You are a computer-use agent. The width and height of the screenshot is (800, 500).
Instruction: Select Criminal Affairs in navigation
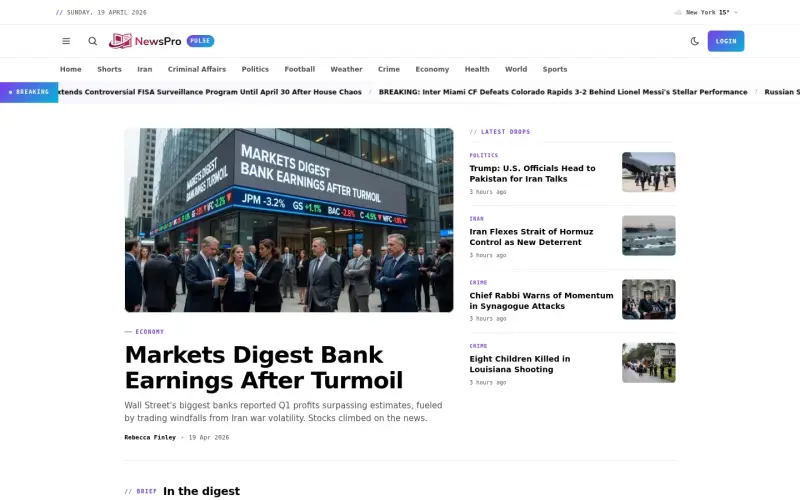coord(196,69)
